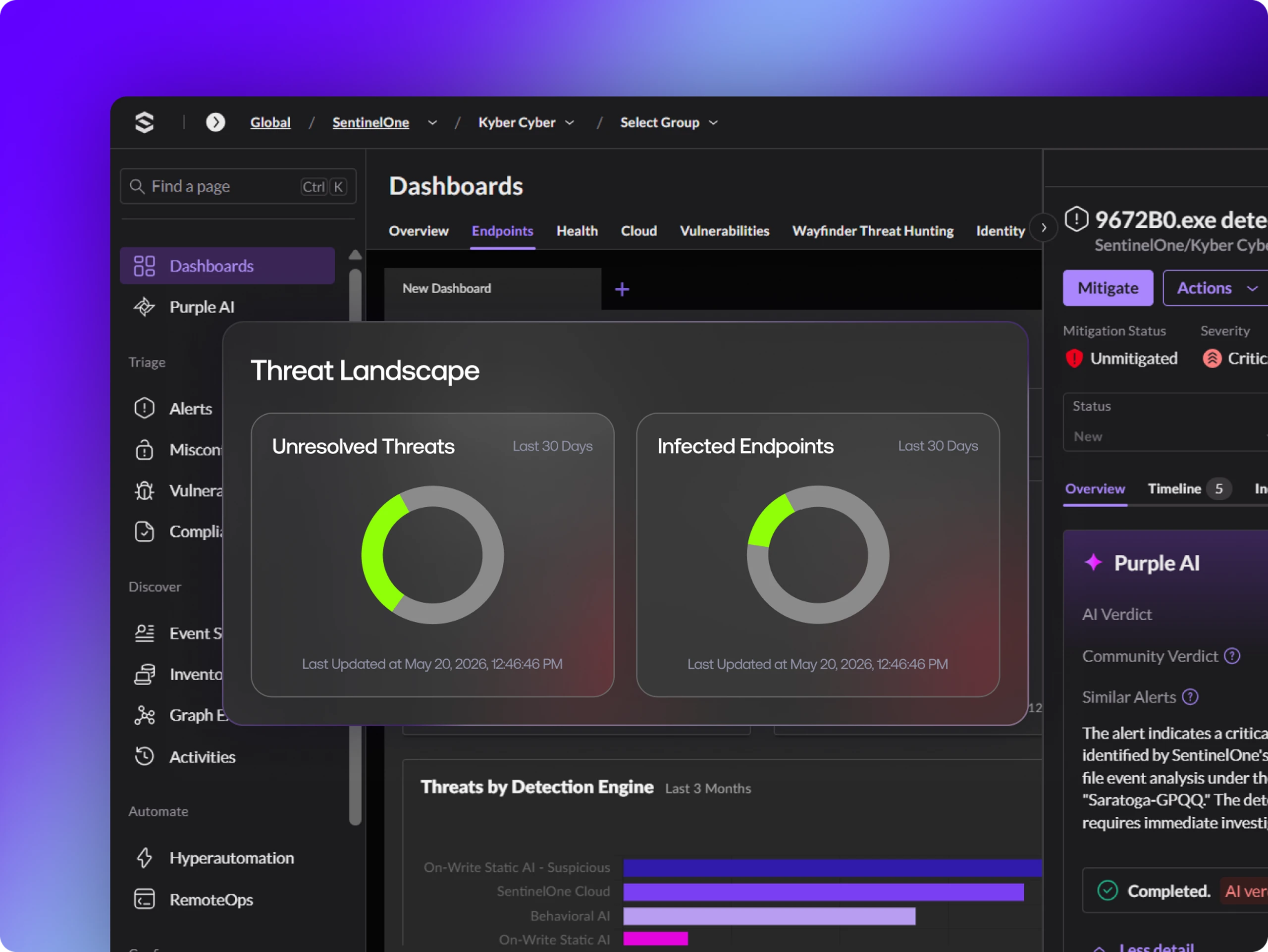
Task: Click the Purple AI sparkle icon
Action: coord(1093,562)
